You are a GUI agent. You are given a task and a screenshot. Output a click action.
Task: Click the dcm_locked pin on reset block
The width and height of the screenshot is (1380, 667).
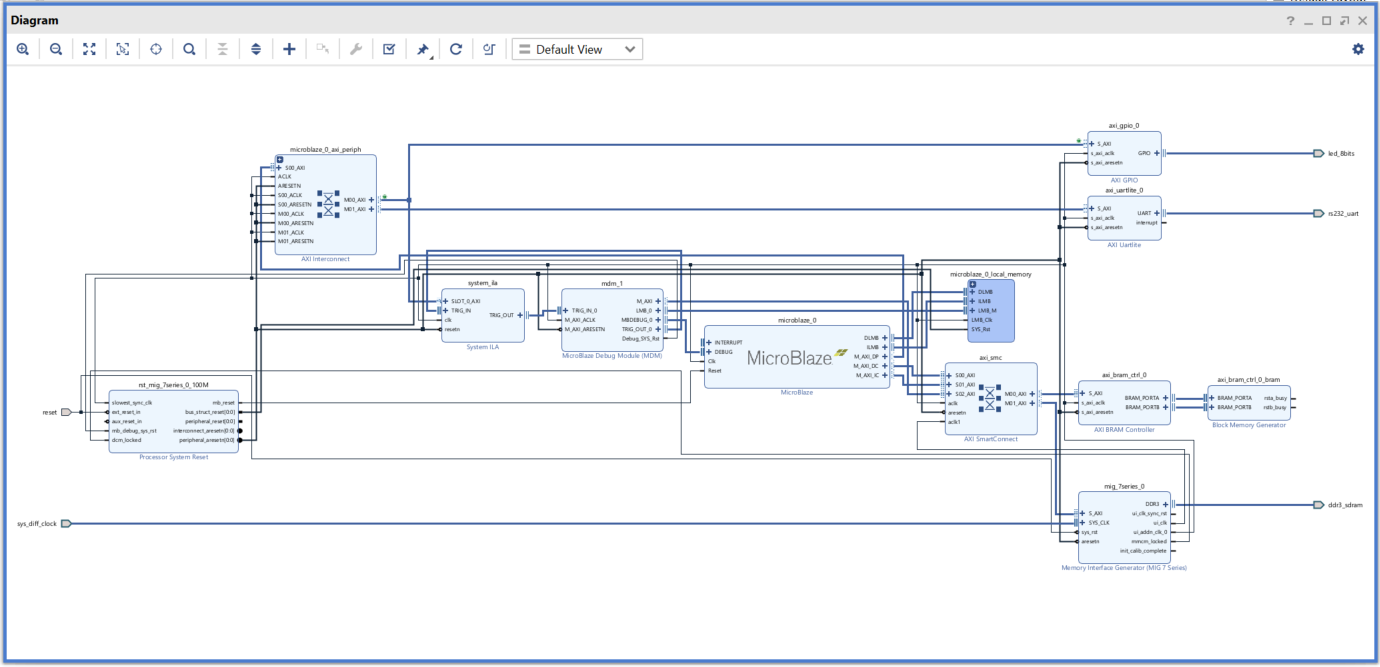(x=126, y=440)
